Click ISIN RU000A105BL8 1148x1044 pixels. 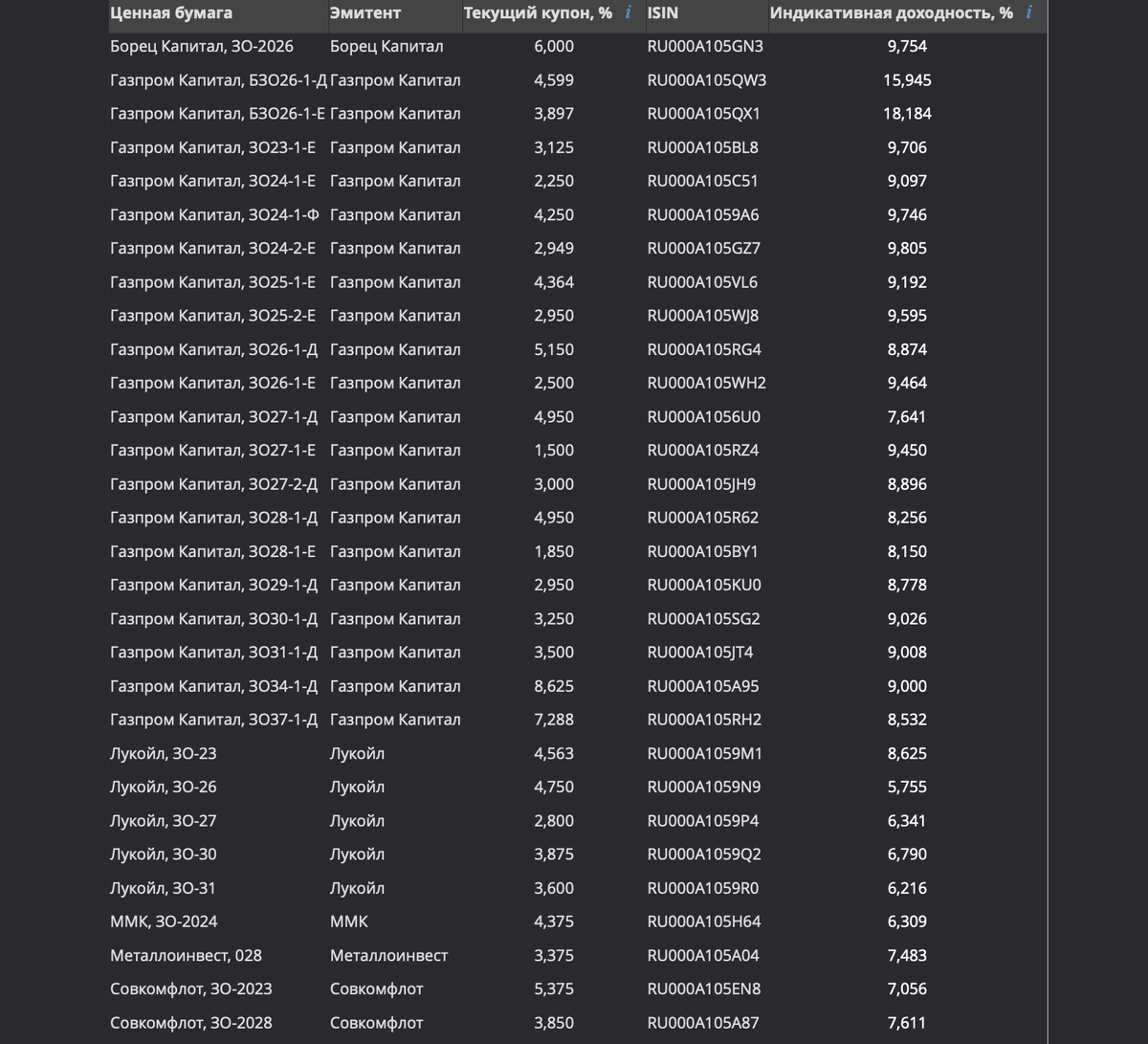pos(703,147)
